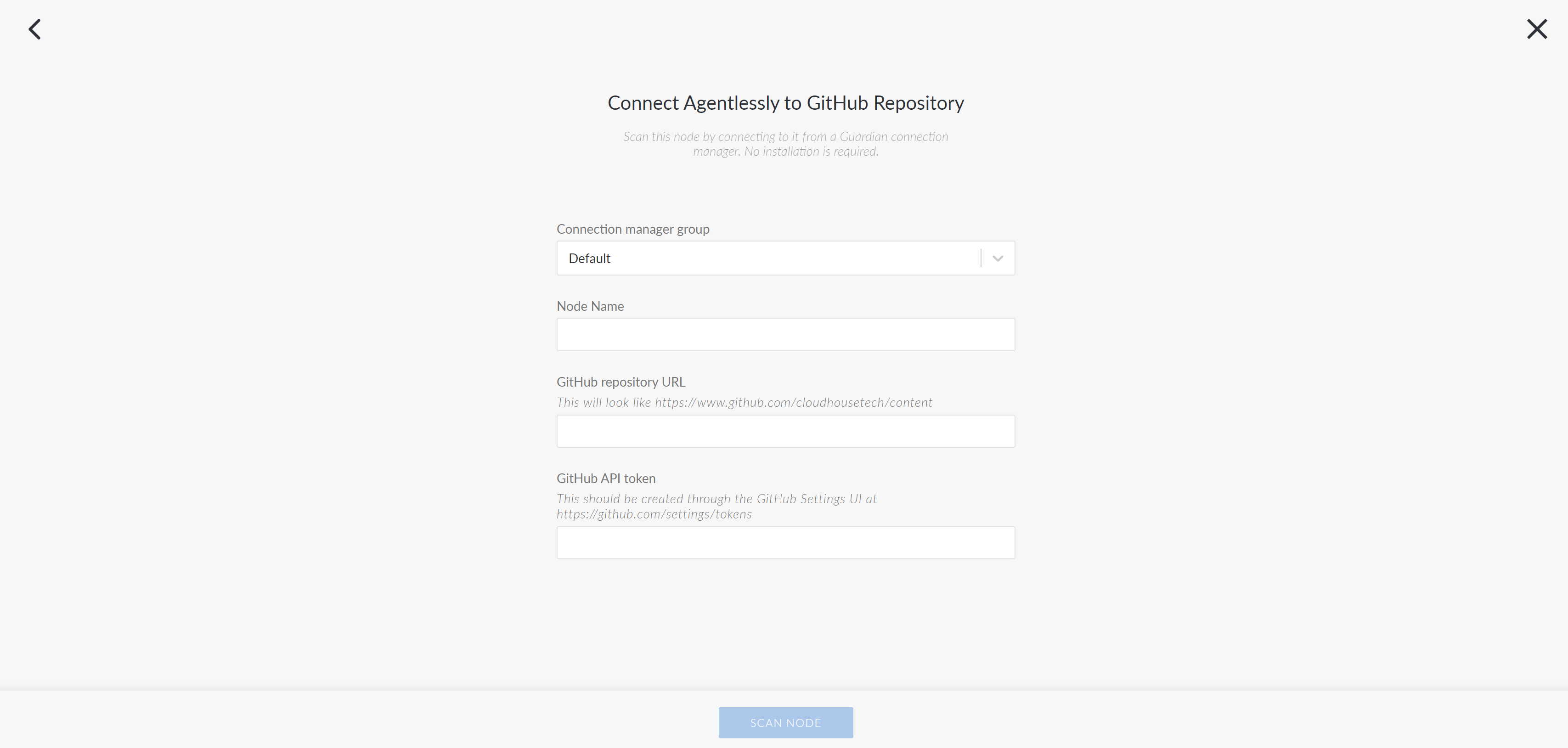
Task: Click the Connect Agentlessly to GitHub Repository heading
Action: coord(785,103)
